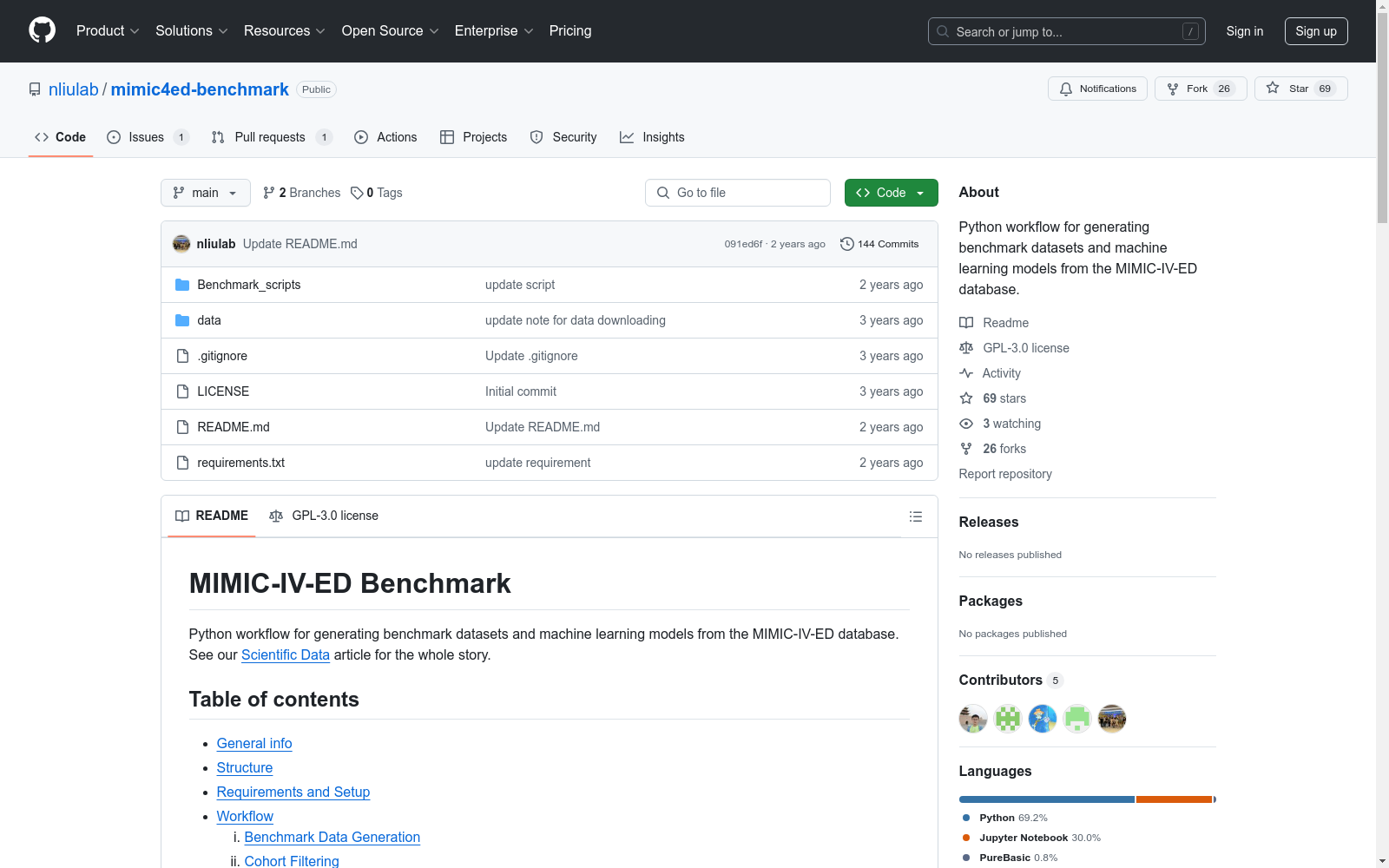The image size is (1389, 868).
Task: Switch to GPL-3.0 license tab in viewer
Action: (324, 516)
